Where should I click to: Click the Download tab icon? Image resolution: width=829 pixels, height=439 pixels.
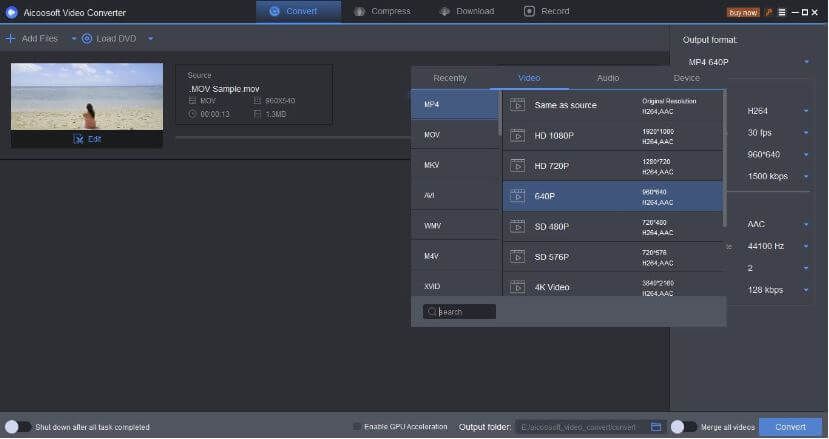click(445, 11)
